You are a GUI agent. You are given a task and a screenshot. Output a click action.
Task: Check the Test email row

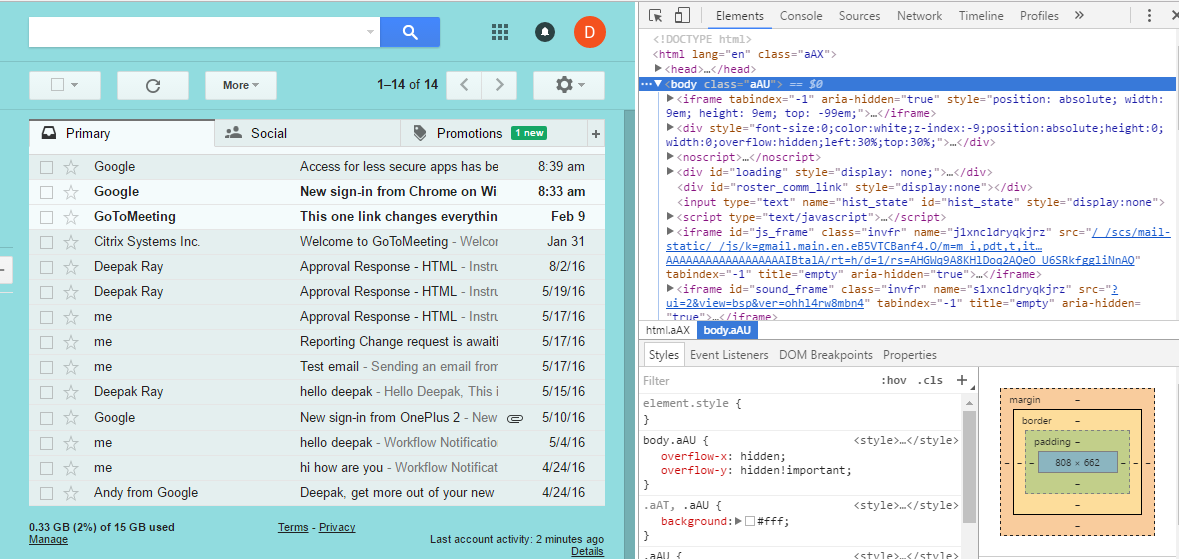click(x=47, y=368)
